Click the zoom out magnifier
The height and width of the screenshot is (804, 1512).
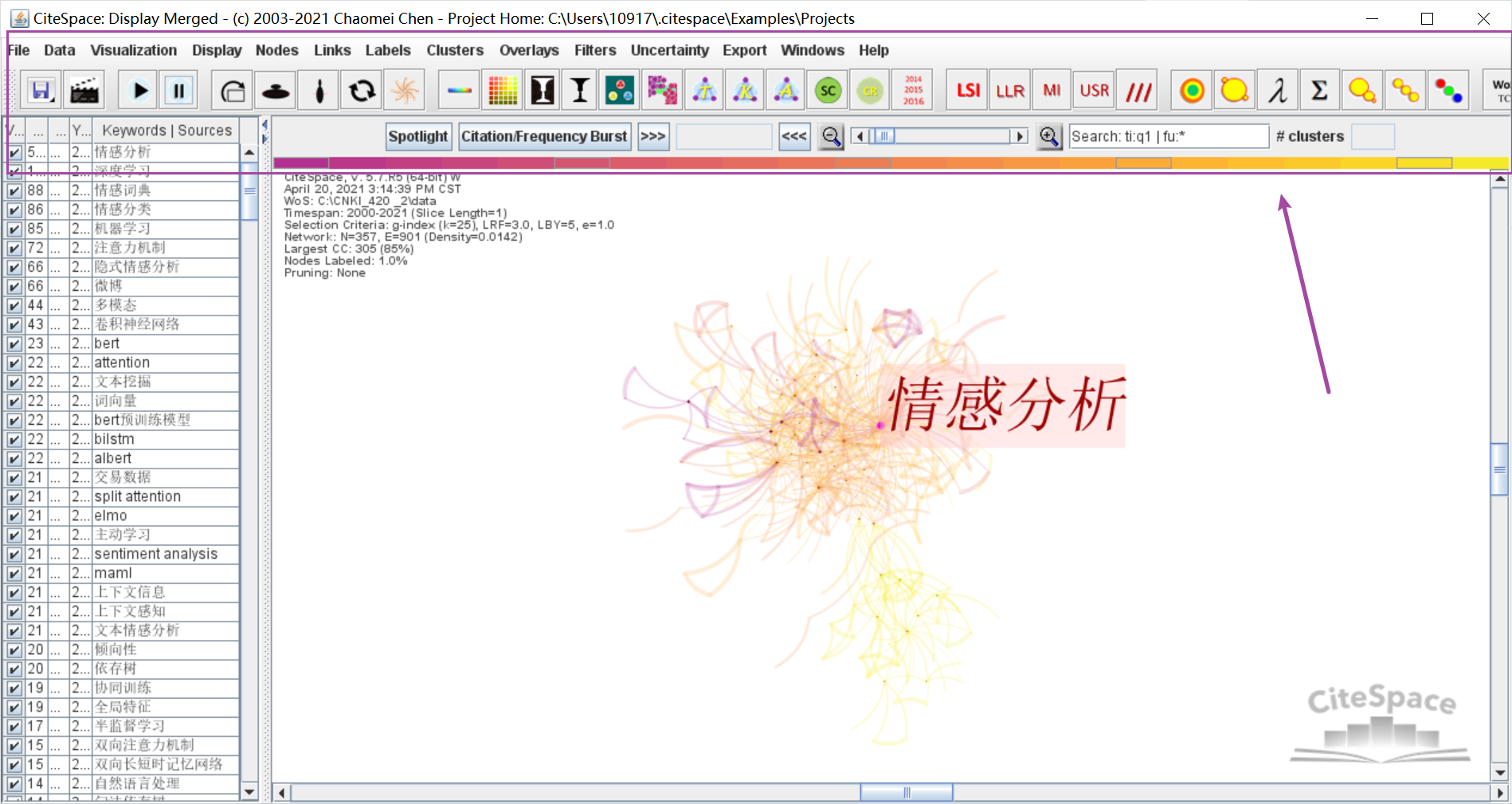tap(832, 136)
